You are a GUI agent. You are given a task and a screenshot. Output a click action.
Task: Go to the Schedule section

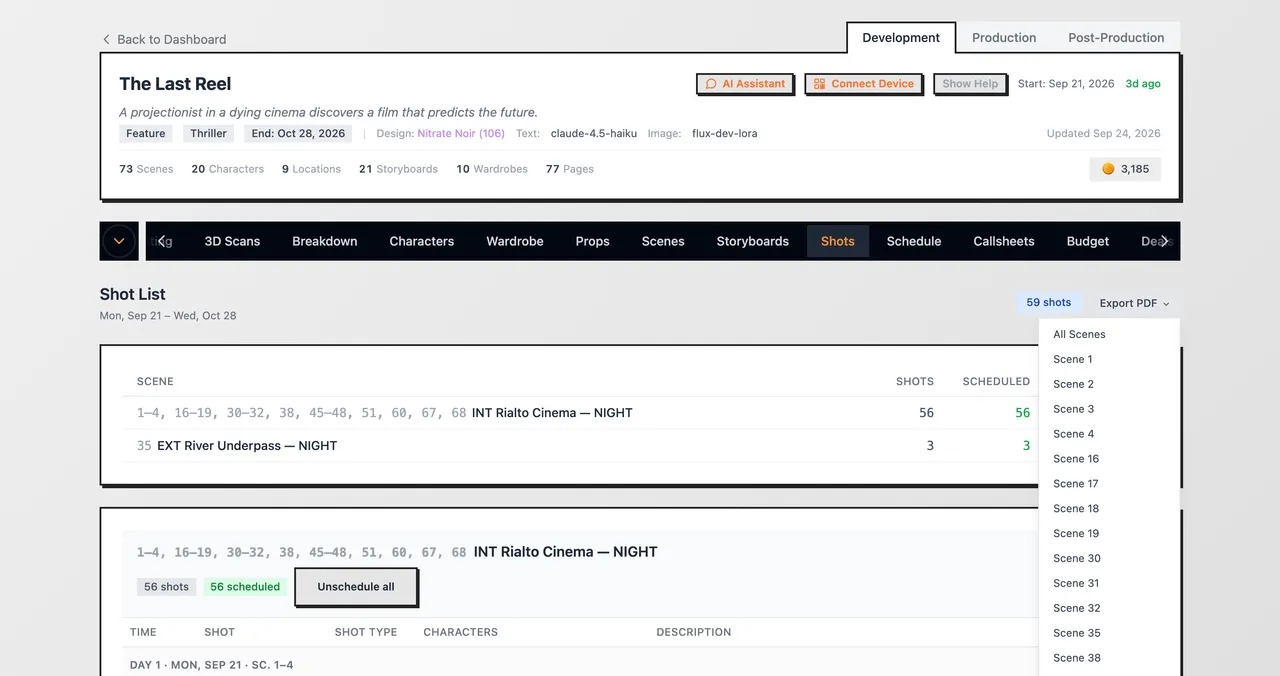tap(914, 241)
